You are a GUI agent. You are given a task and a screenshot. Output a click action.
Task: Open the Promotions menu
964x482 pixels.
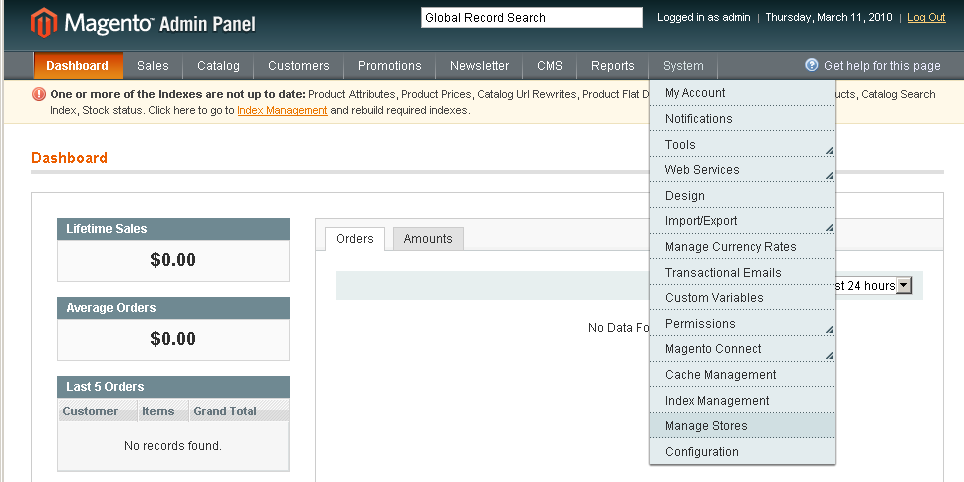tap(390, 66)
